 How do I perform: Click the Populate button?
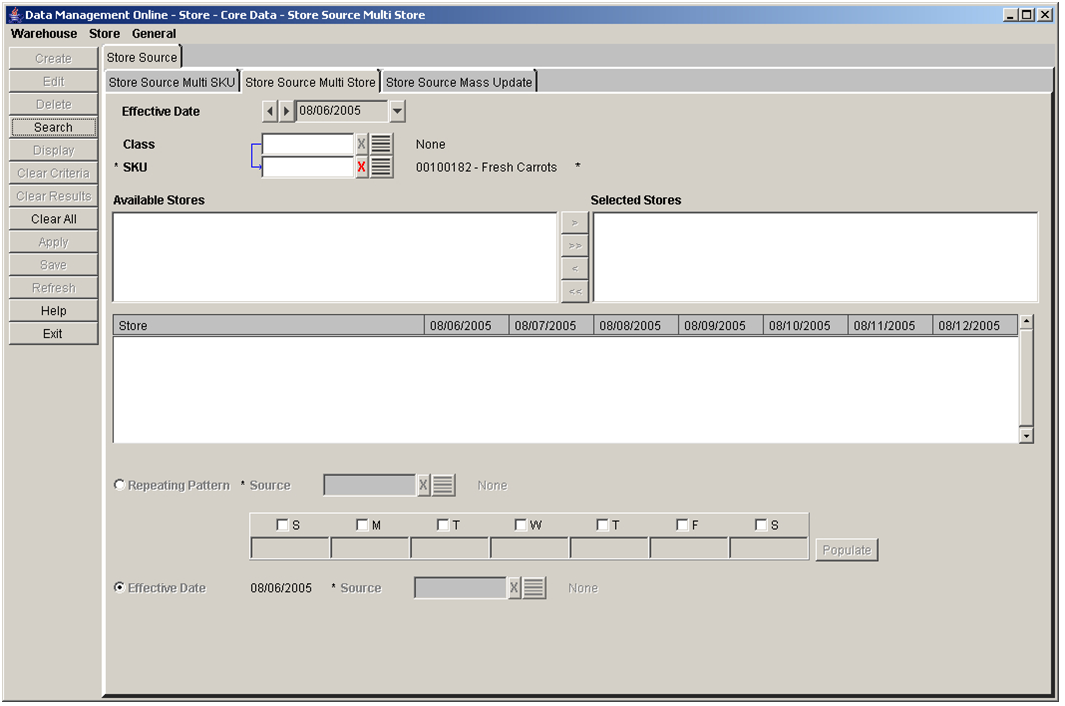pyautogui.click(x=847, y=550)
